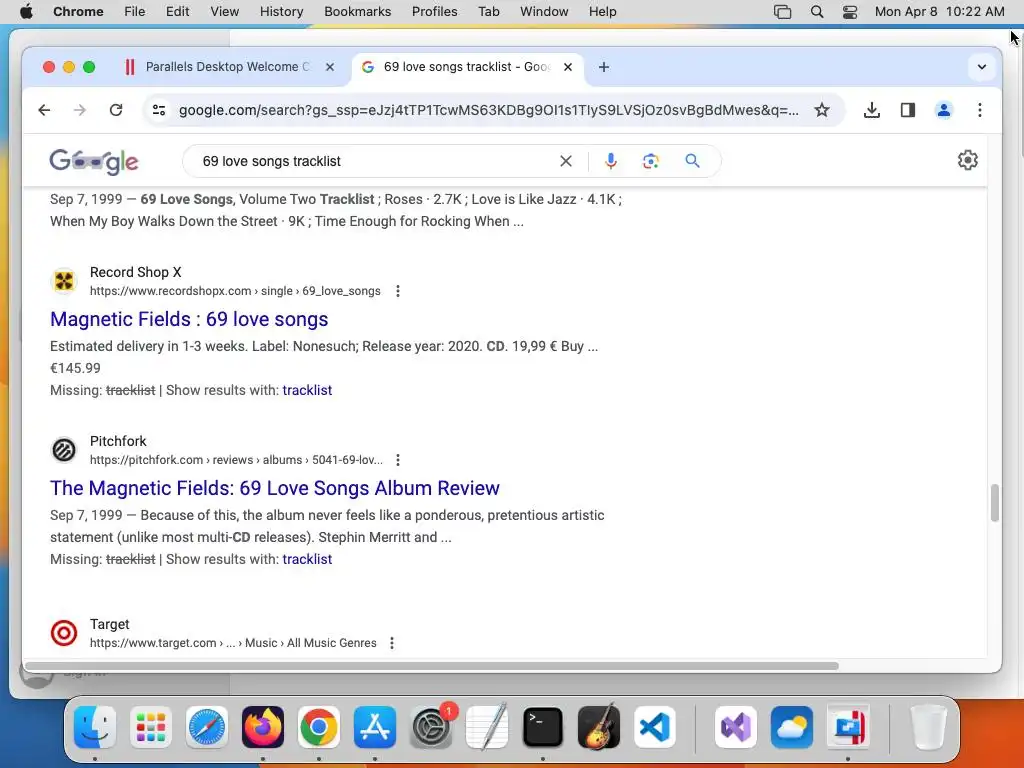Click the Record Shop X site name

coord(135,272)
